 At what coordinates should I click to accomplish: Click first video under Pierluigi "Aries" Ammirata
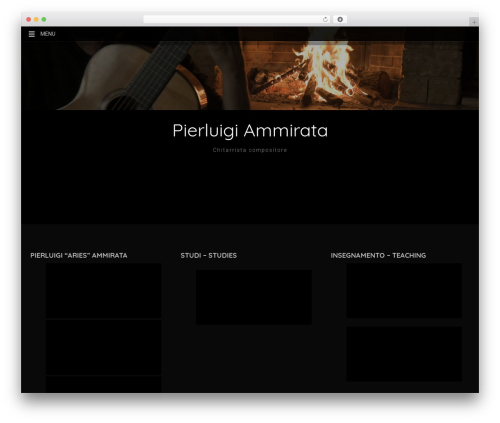103,291
